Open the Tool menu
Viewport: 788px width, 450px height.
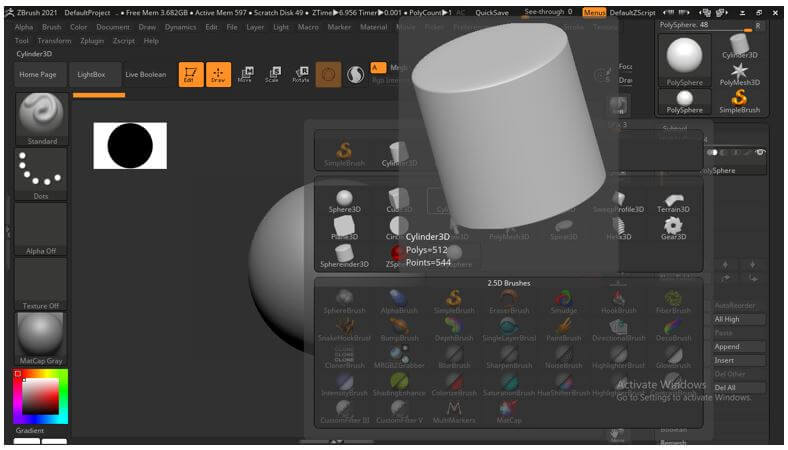pos(22,41)
